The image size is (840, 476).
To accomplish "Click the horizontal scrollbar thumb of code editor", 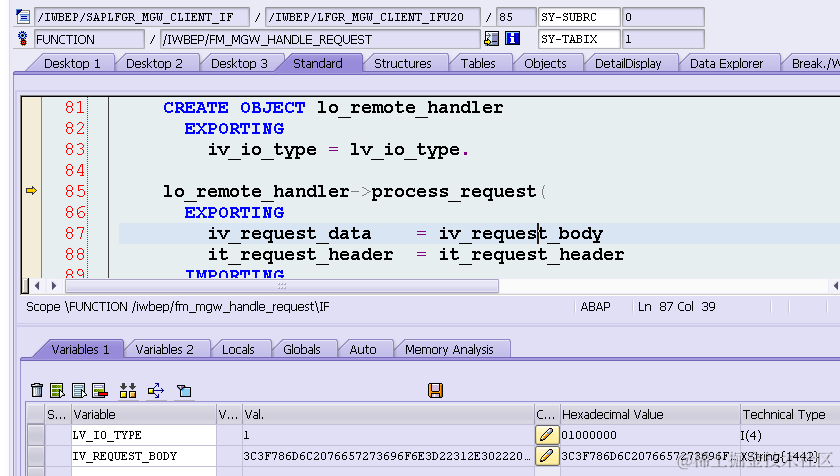I will click(x=282, y=286).
